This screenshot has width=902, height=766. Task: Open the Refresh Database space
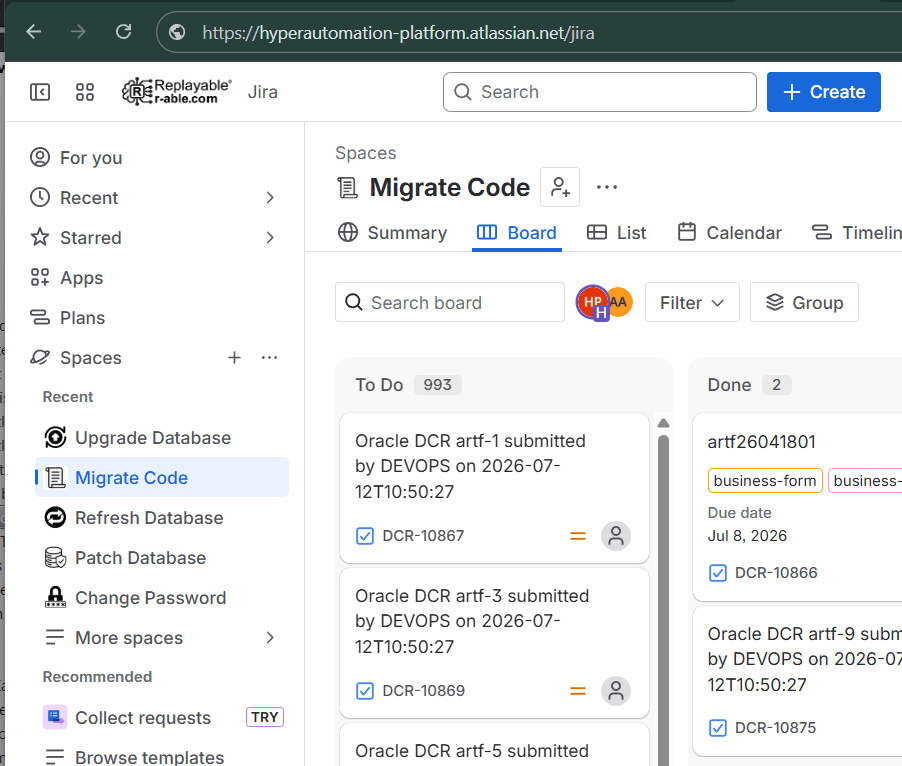tap(162, 518)
